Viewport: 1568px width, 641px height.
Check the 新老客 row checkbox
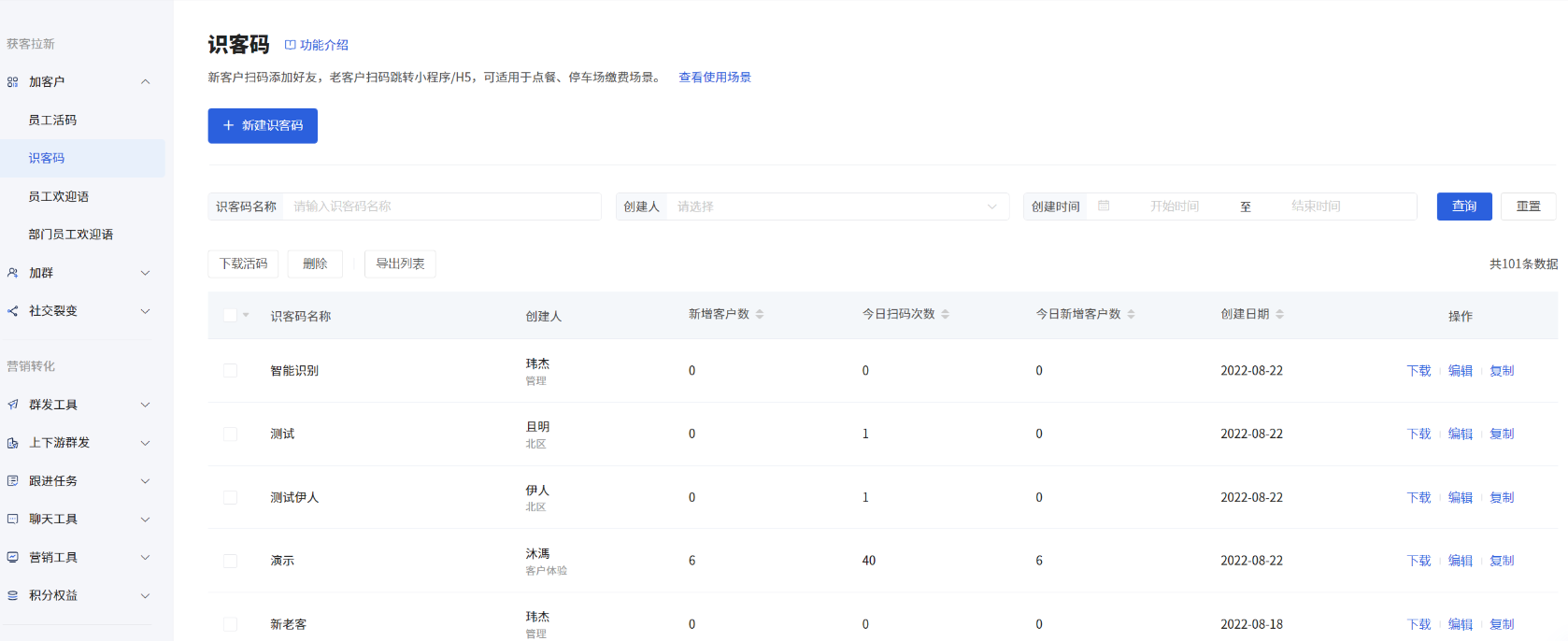[x=230, y=624]
